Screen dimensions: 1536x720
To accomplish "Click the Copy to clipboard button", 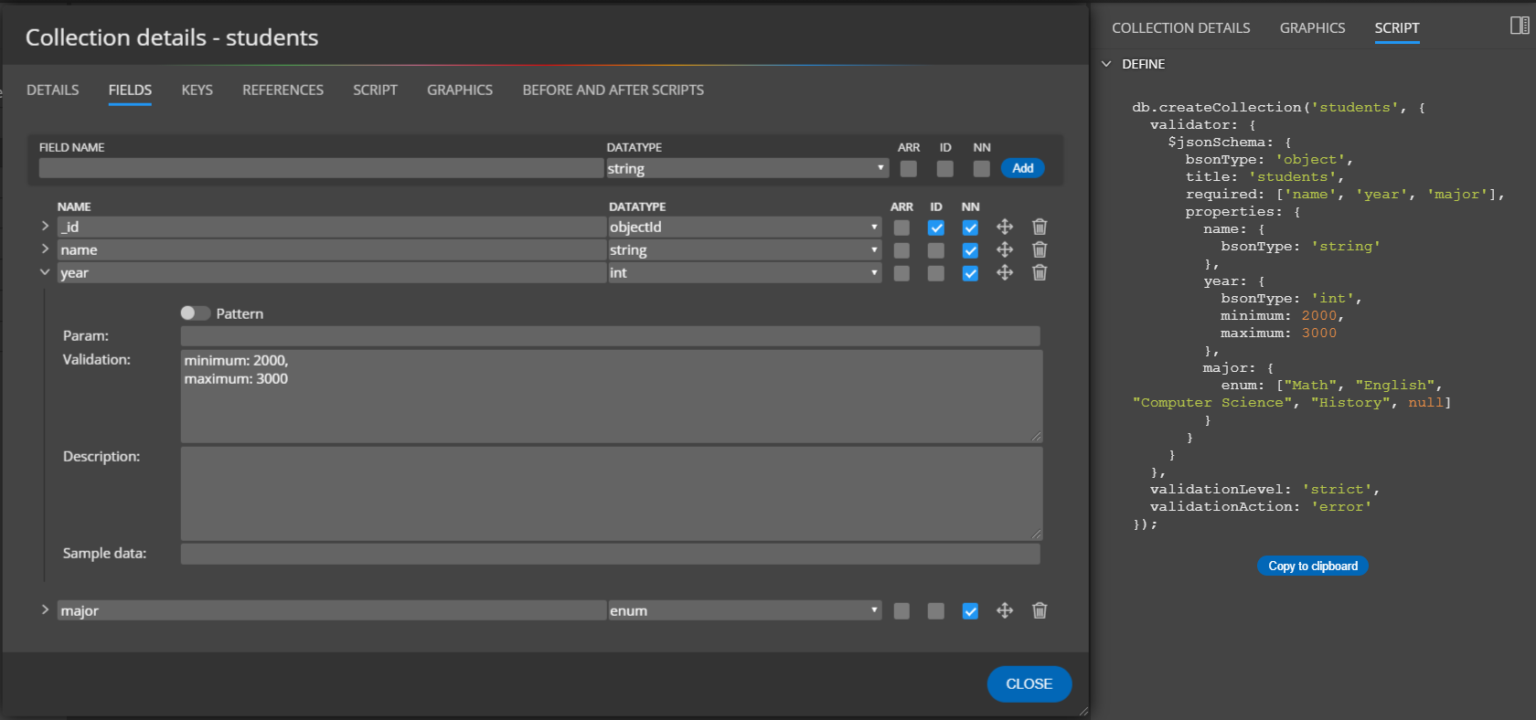I will [1312, 566].
